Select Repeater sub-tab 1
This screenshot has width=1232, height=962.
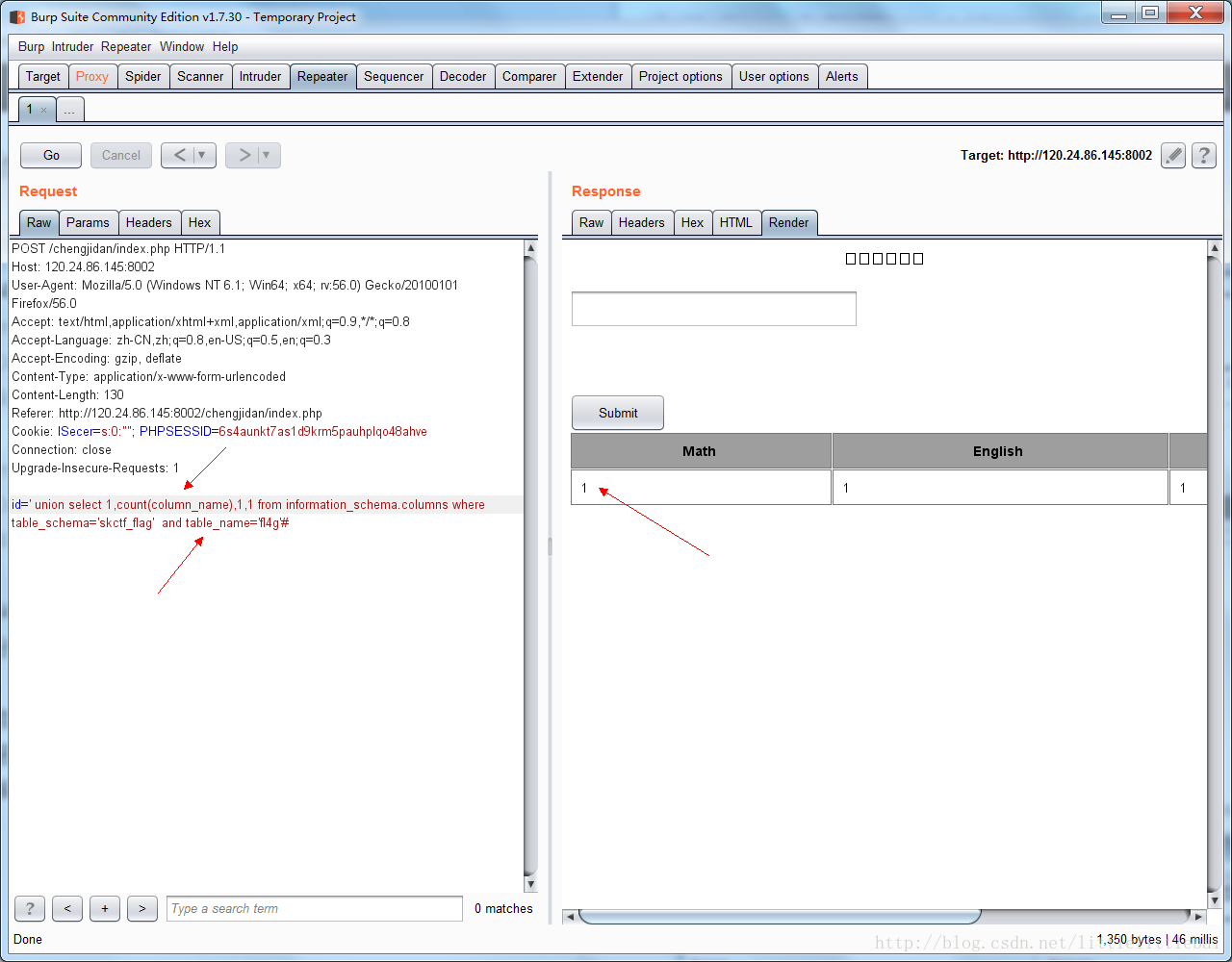pos(29,110)
